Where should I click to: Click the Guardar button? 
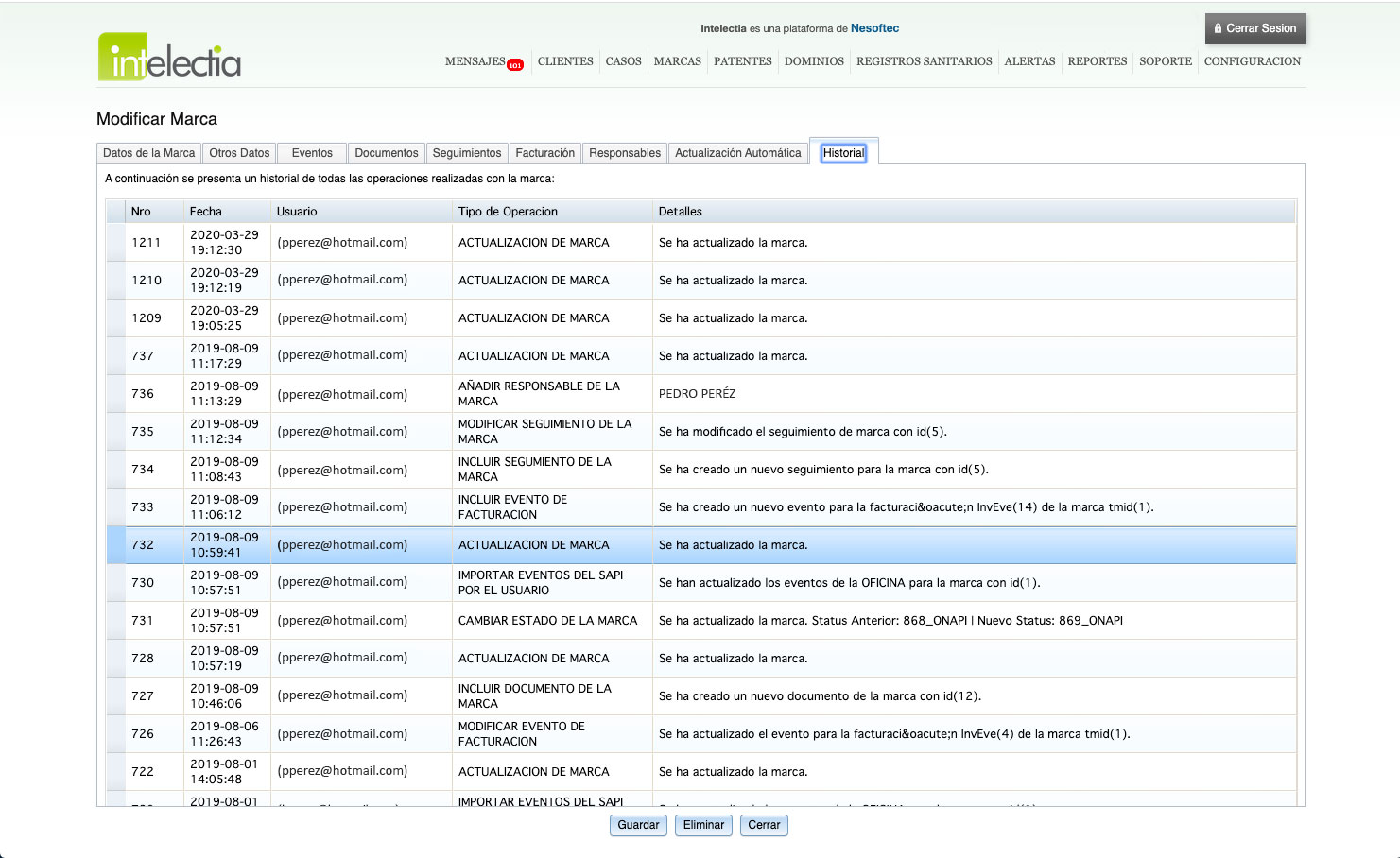click(638, 825)
